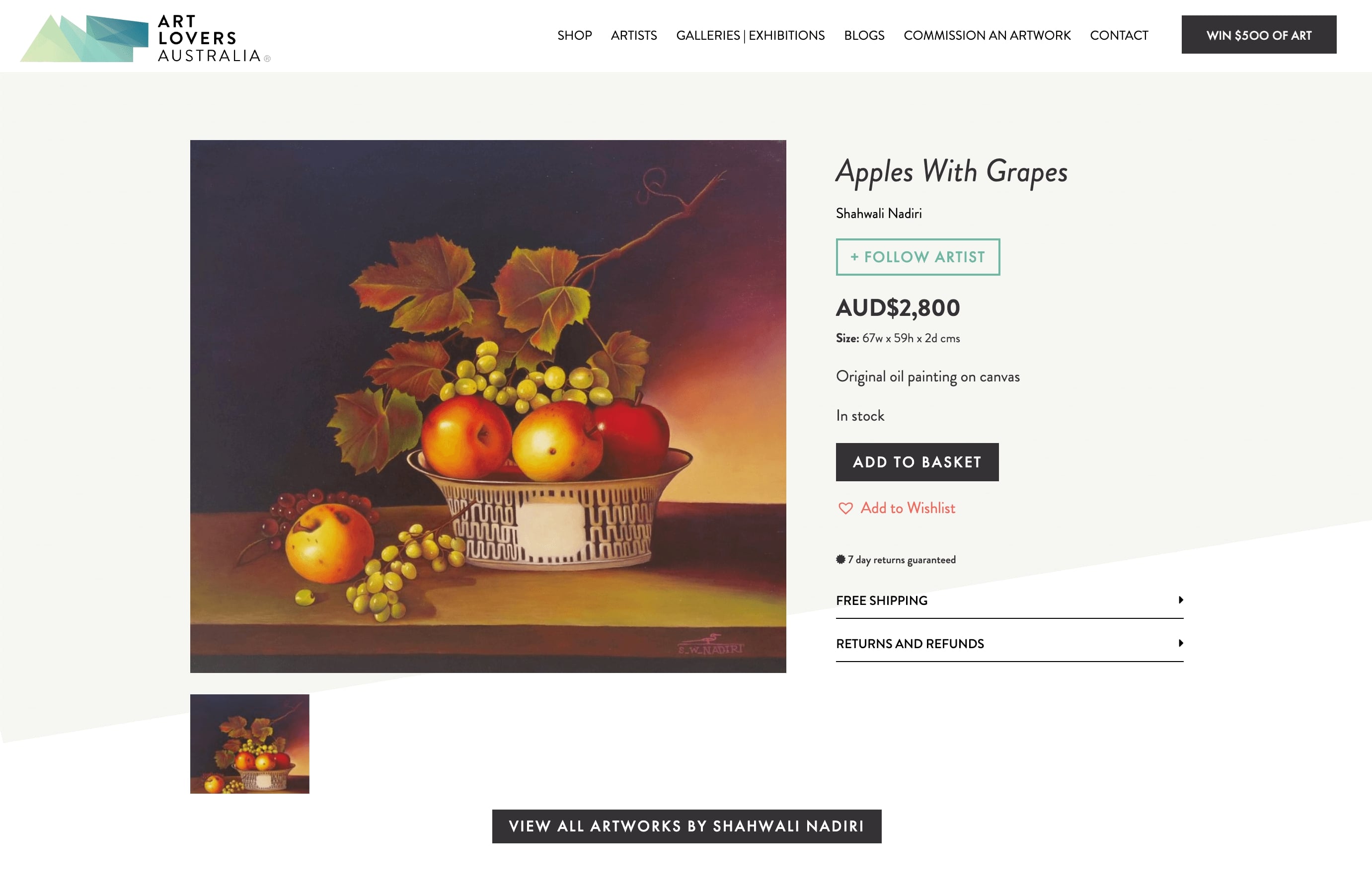1372x895 pixels.
Task: Click Win $500 of Art button
Action: [x=1258, y=35]
